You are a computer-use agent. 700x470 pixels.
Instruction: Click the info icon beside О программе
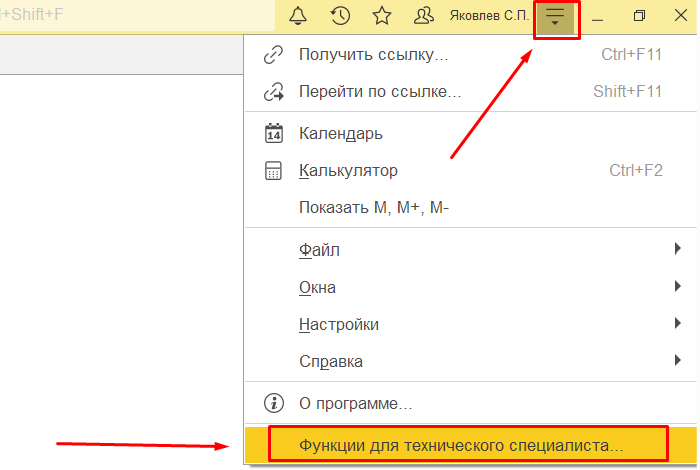(x=274, y=403)
